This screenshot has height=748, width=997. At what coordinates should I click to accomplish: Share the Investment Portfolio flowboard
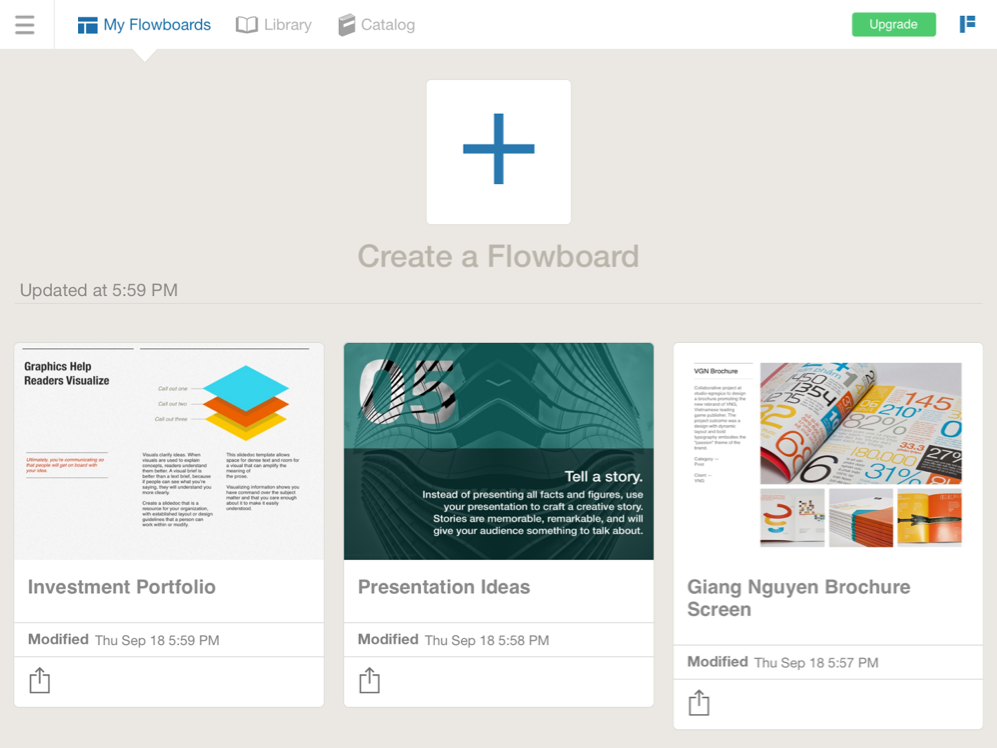pos(39,681)
